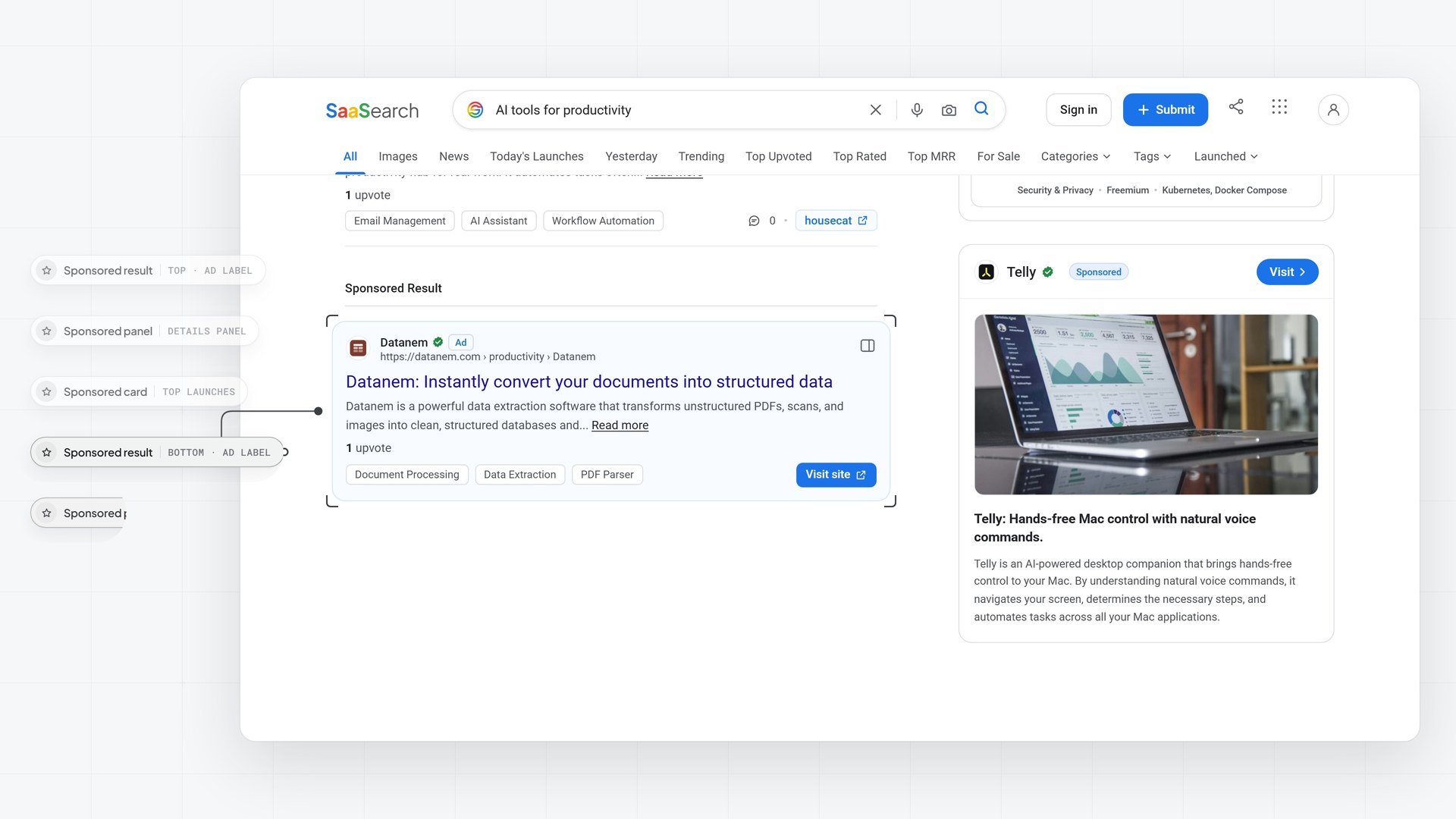
Task: Click the share icon in header
Action: point(1236,106)
